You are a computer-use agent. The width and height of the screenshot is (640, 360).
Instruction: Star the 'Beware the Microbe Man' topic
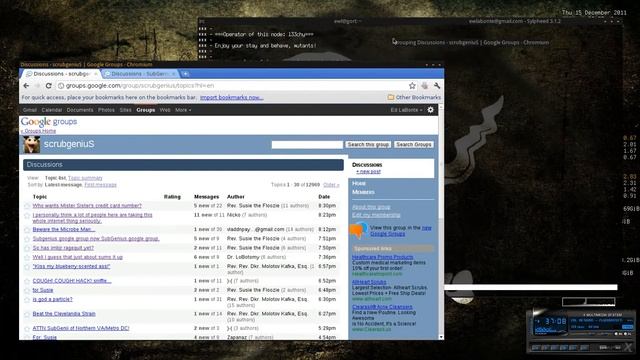(x=27, y=230)
